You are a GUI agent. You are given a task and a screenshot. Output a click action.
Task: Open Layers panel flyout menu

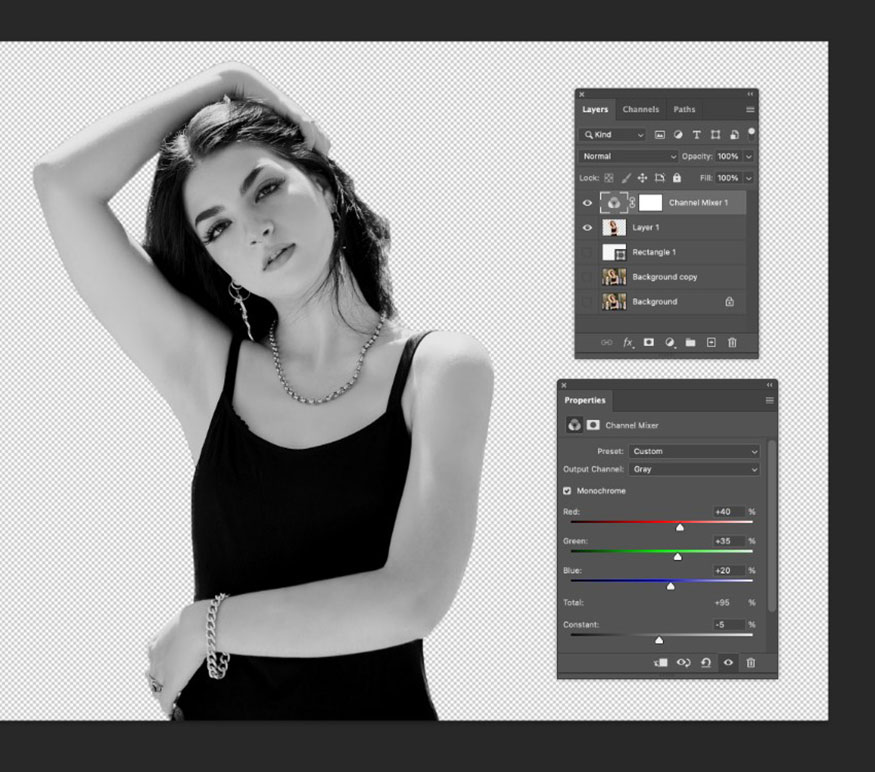pos(750,109)
